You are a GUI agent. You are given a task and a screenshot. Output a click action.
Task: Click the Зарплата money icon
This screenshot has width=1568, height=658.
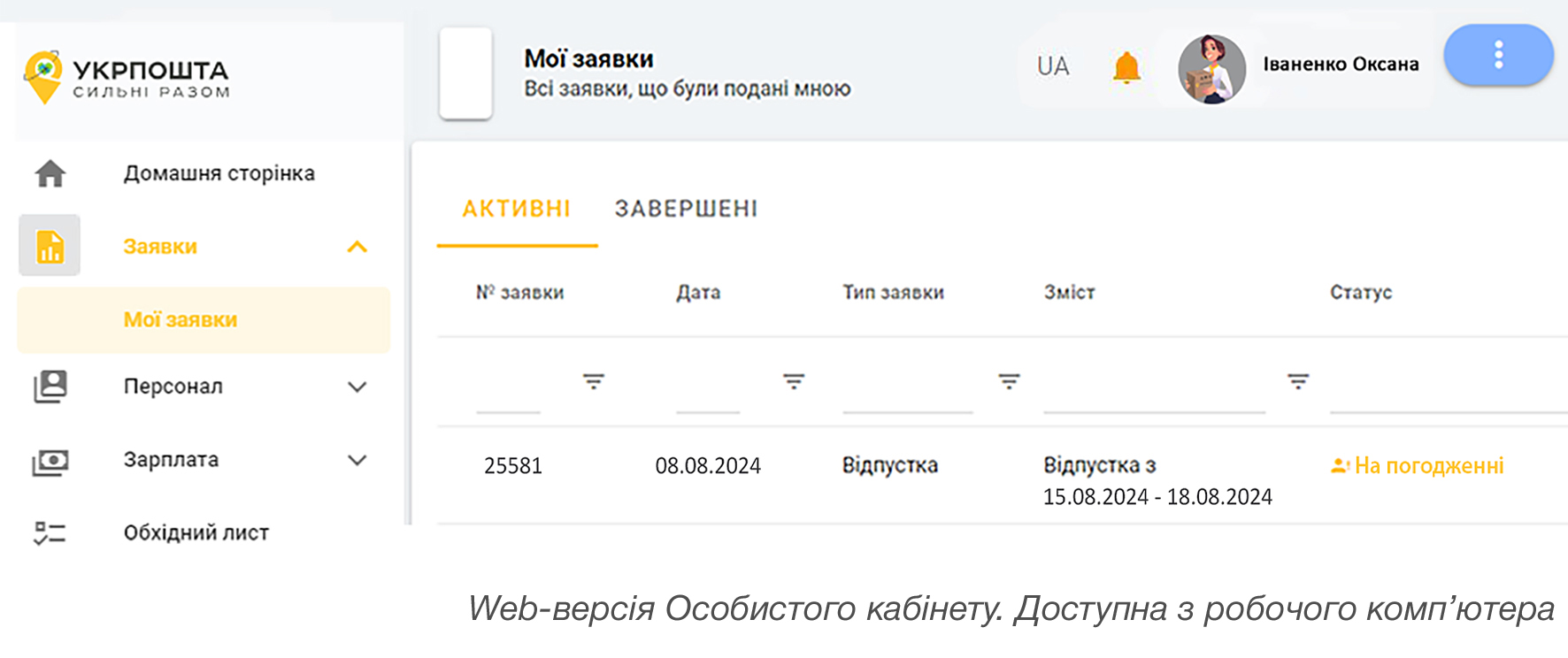(x=50, y=461)
